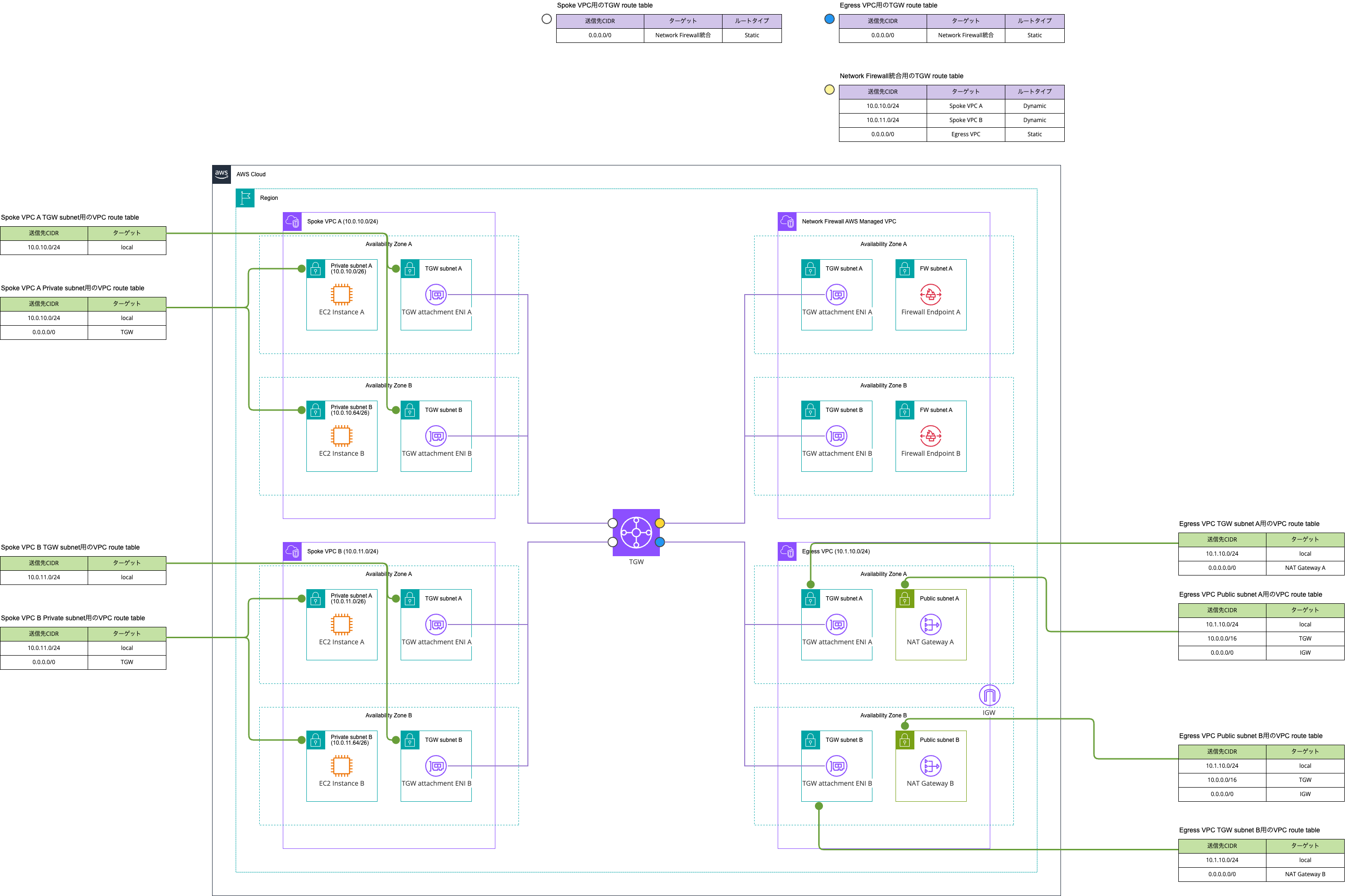Select 'Spoke VPC B Private subnet用のVPC route table' title
The image size is (1348, 896).
coord(73,618)
